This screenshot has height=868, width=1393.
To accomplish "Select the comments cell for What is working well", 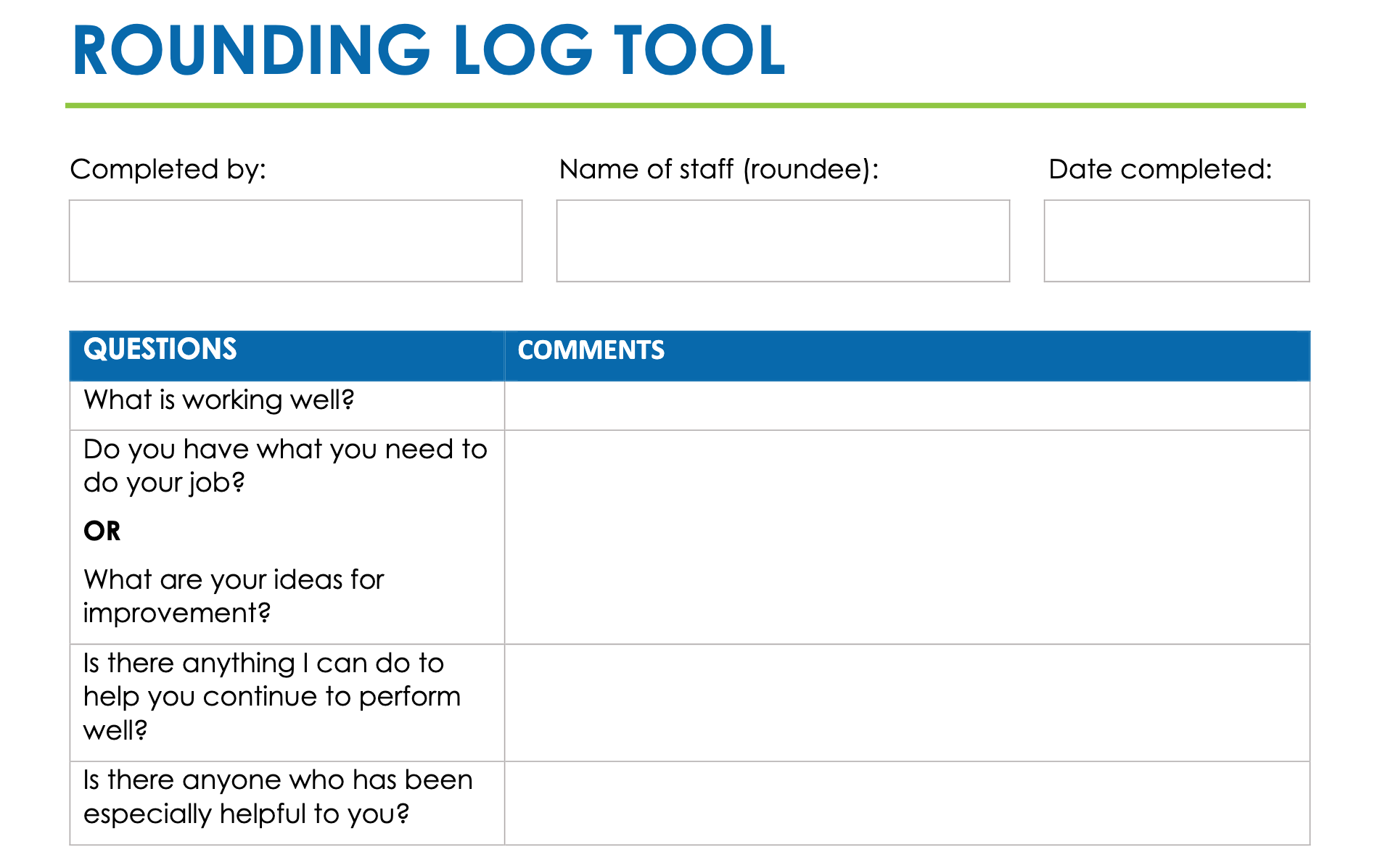I will (907, 405).
